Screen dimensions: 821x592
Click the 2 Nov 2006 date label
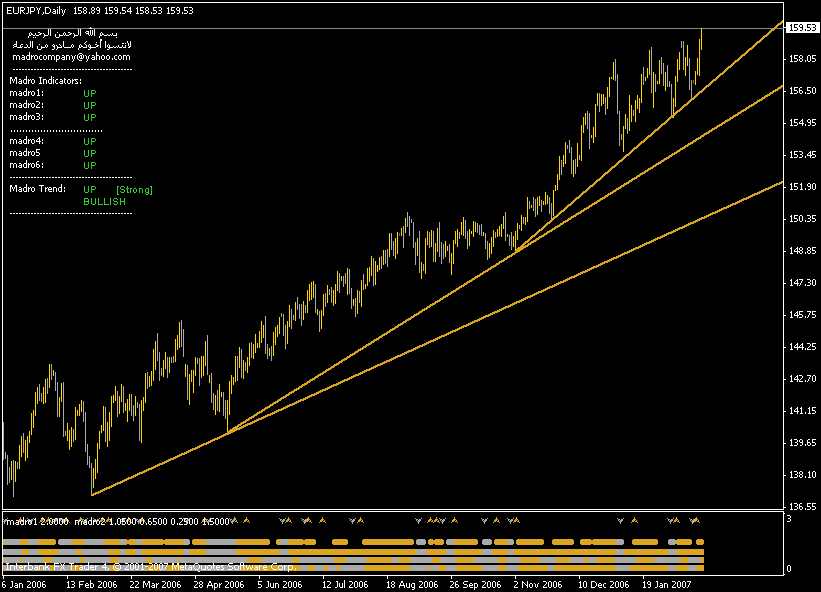(537, 584)
